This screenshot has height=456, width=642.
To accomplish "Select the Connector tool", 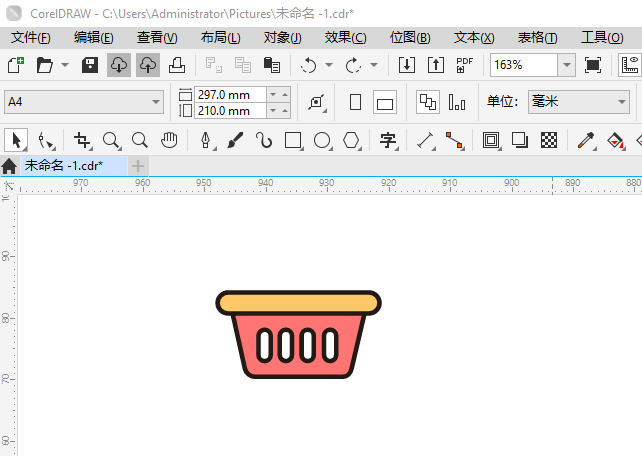I will [x=454, y=140].
